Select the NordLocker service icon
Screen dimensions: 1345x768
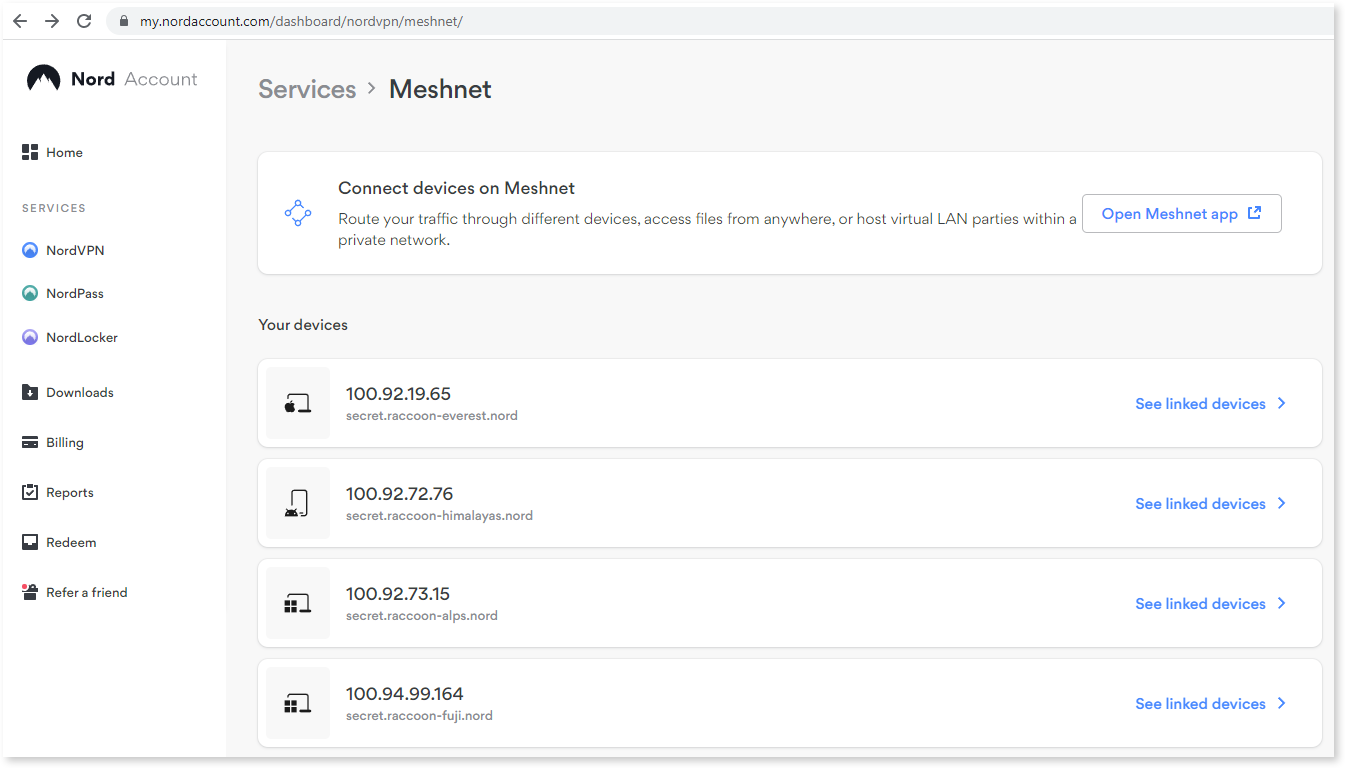click(x=29, y=337)
